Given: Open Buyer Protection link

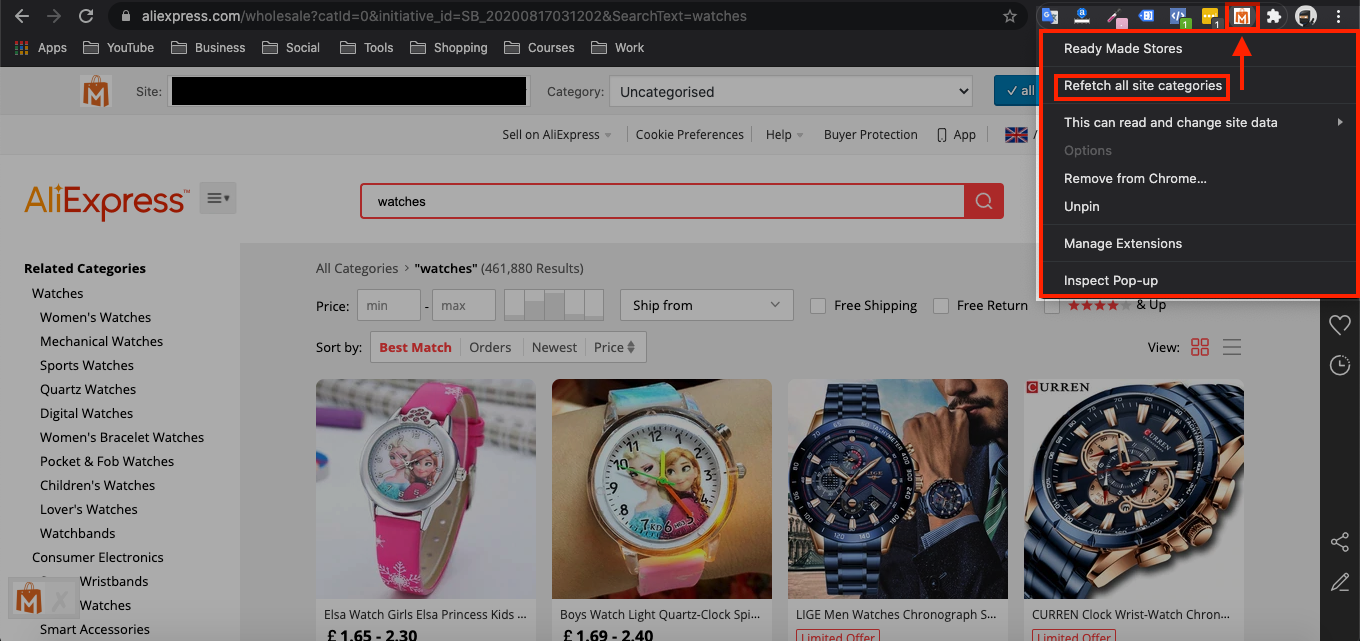Looking at the screenshot, I should point(871,135).
